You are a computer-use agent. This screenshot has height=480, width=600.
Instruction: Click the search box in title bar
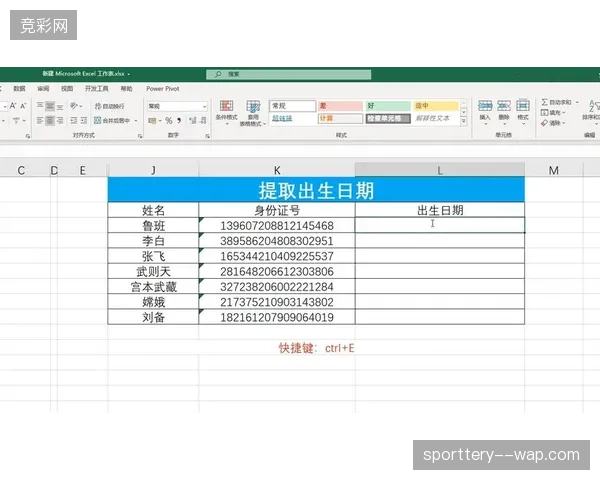coord(289,74)
